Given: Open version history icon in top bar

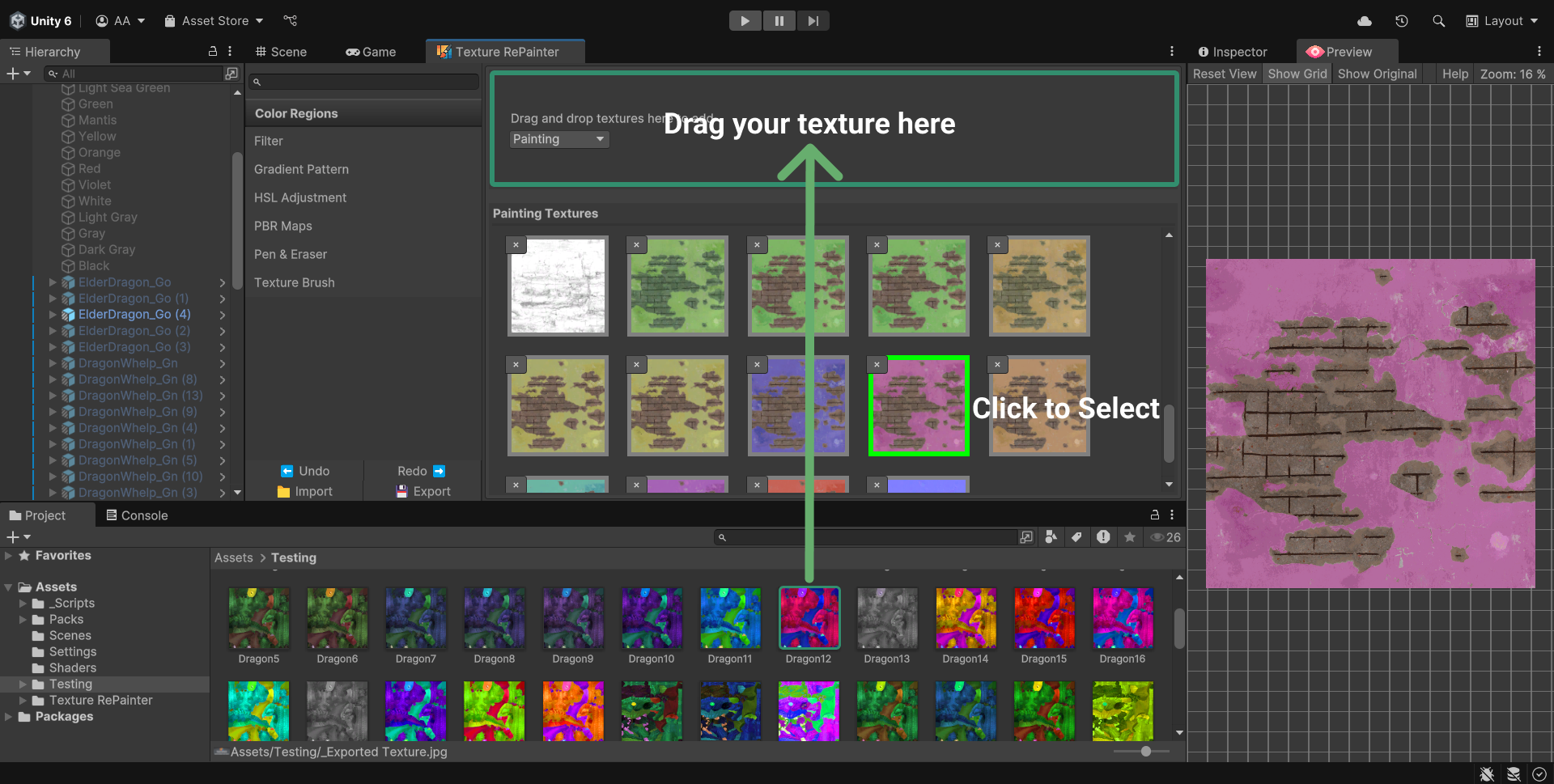Looking at the screenshot, I should tap(1402, 21).
